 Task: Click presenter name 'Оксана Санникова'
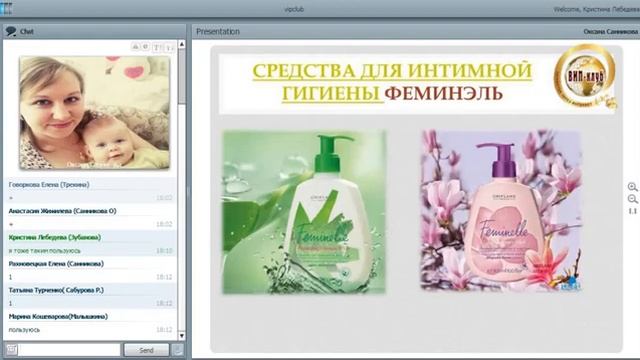(610, 31)
